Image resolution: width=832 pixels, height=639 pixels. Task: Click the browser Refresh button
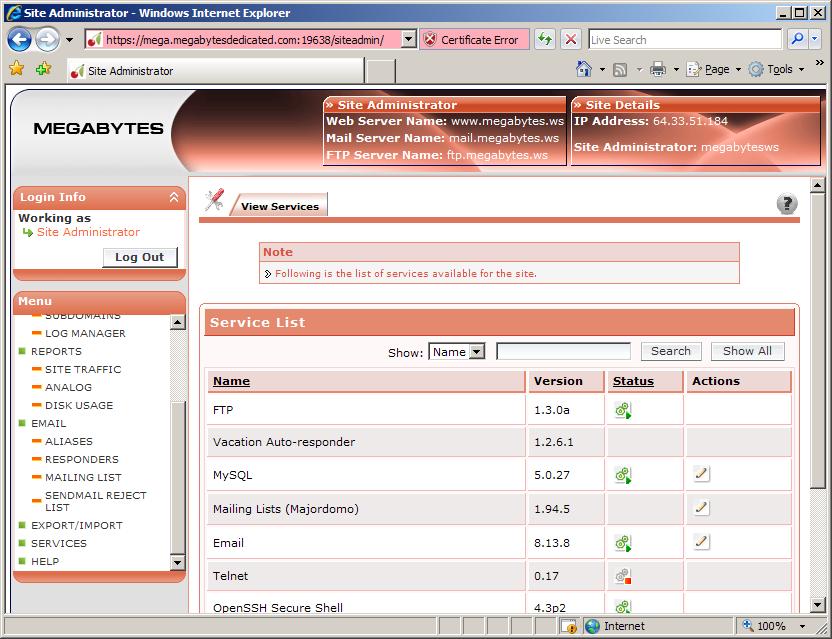[545, 40]
